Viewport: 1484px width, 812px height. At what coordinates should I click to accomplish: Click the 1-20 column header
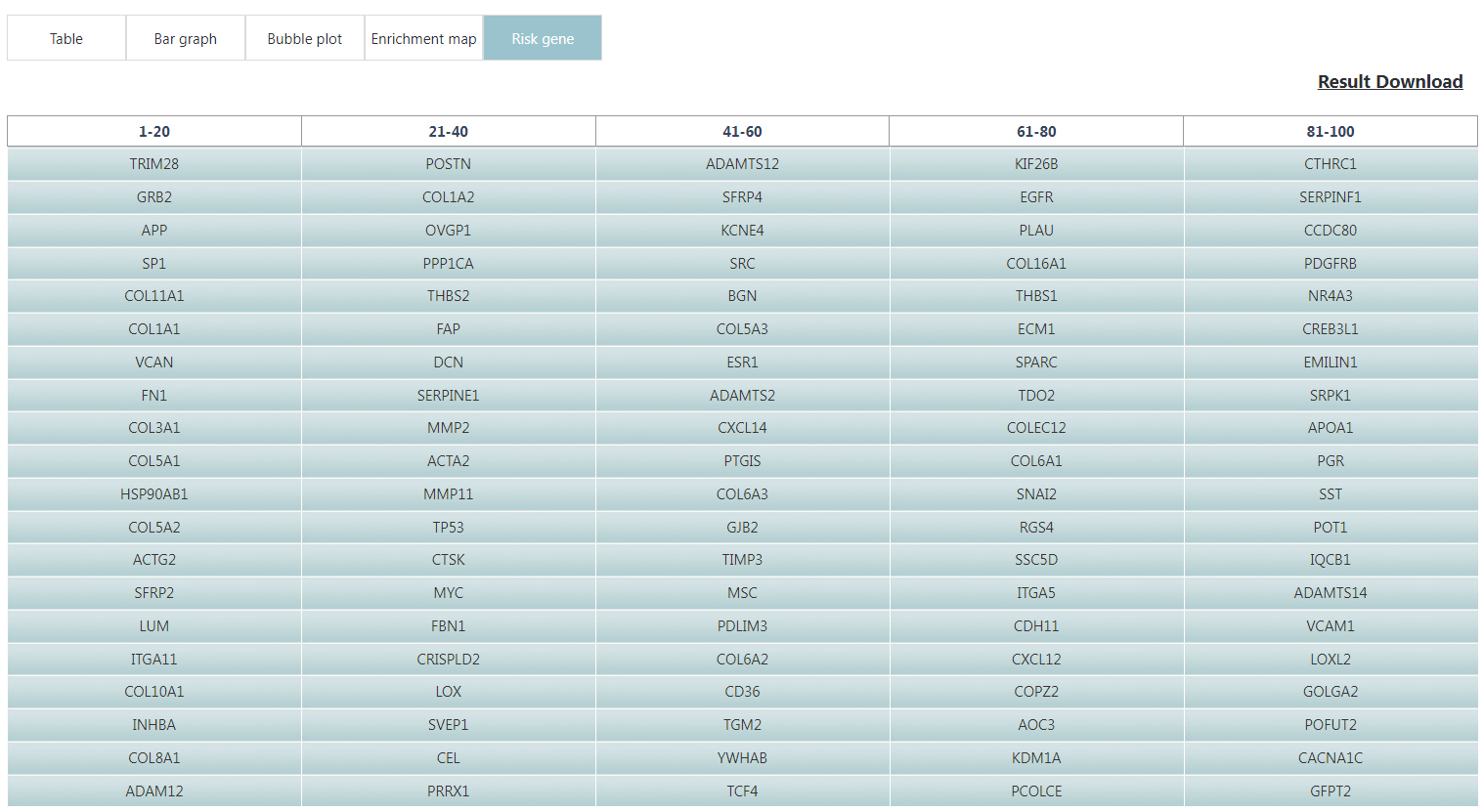[x=154, y=131]
